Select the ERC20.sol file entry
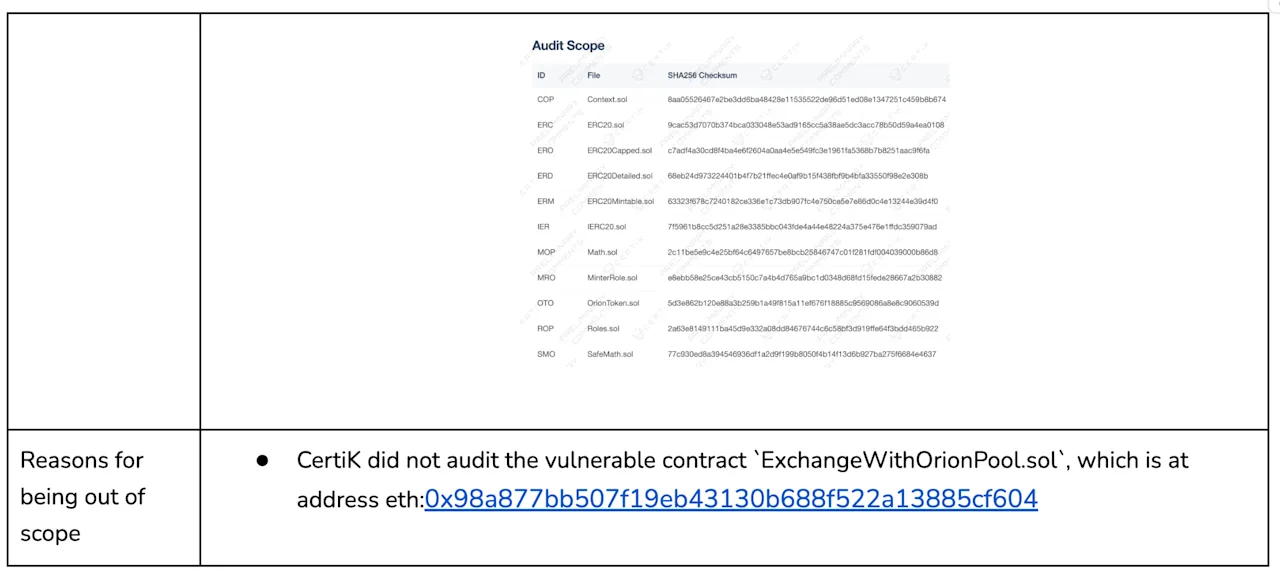This screenshot has height=579, width=1280. point(605,125)
